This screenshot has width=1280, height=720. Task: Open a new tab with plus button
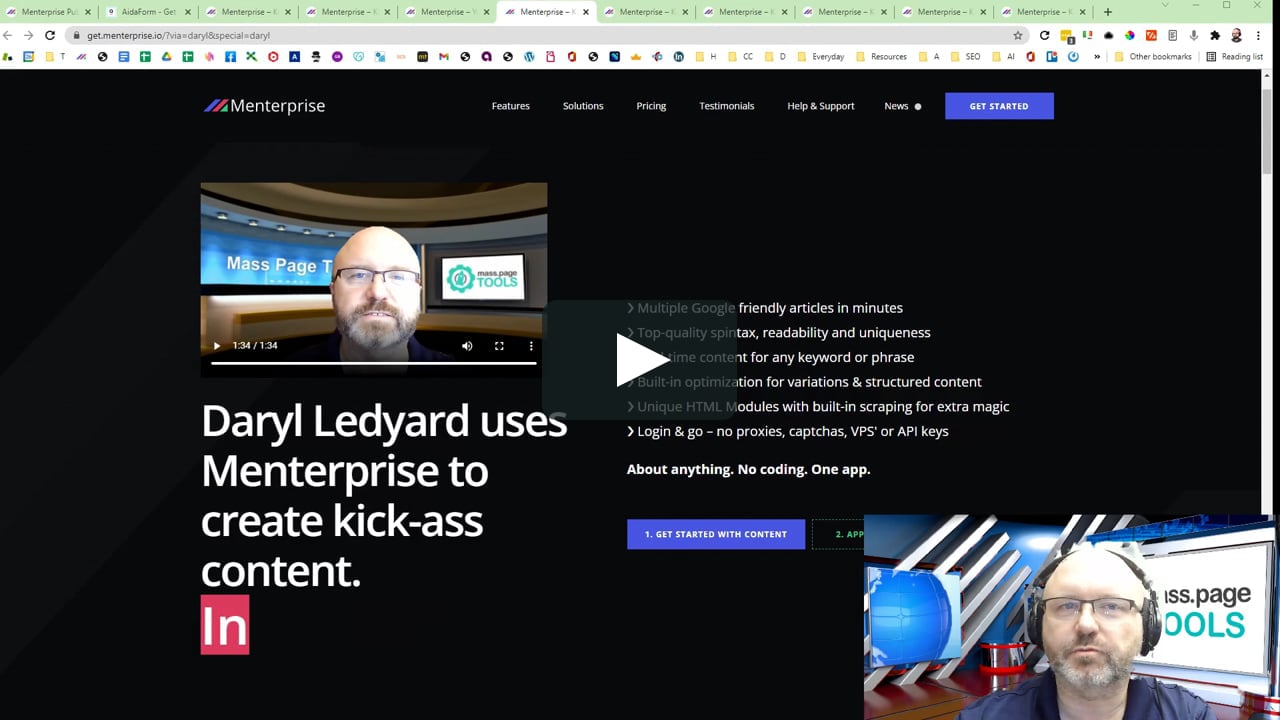(1107, 12)
